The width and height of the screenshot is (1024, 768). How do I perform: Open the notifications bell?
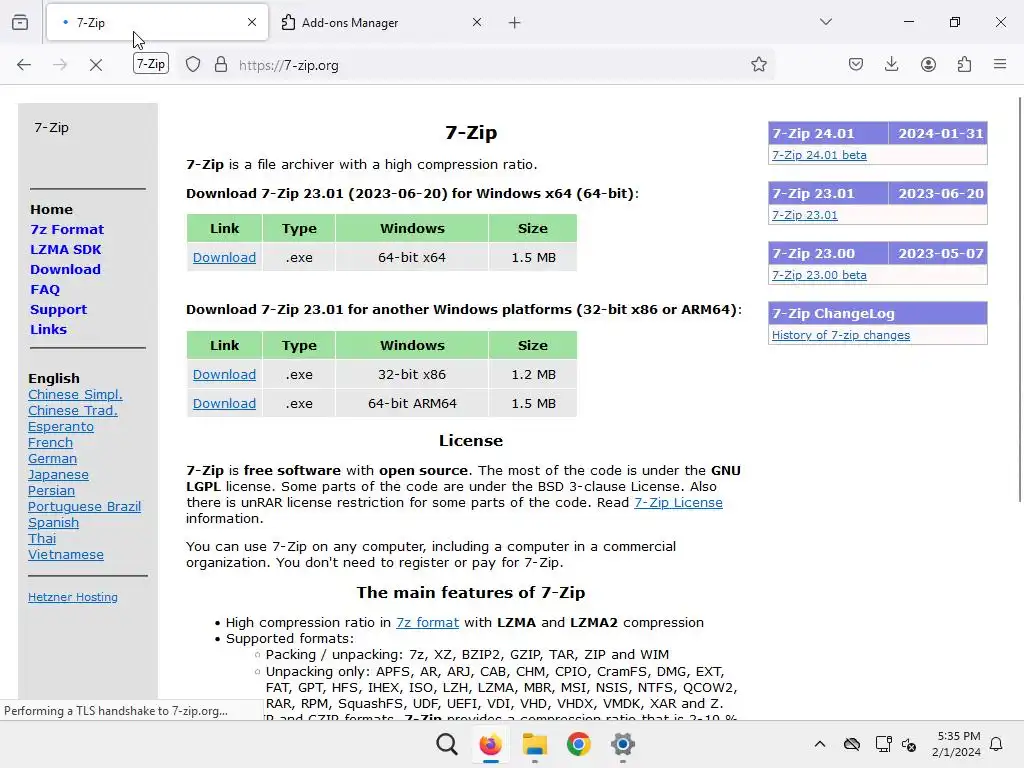pyautogui.click(x=996, y=744)
